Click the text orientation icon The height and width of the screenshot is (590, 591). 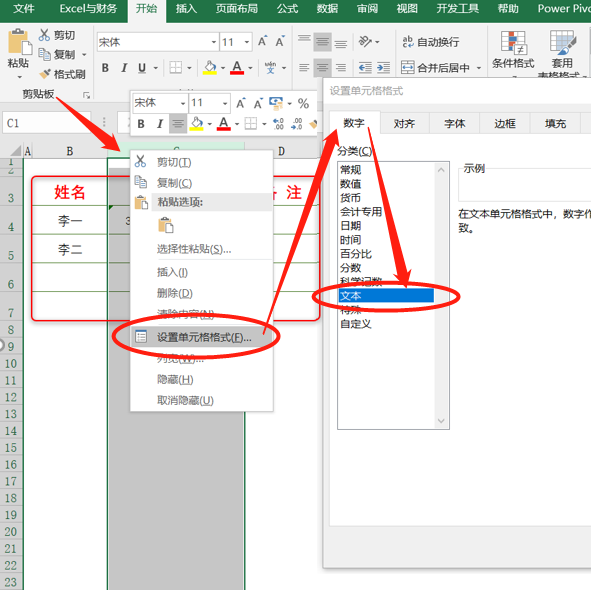pos(365,41)
